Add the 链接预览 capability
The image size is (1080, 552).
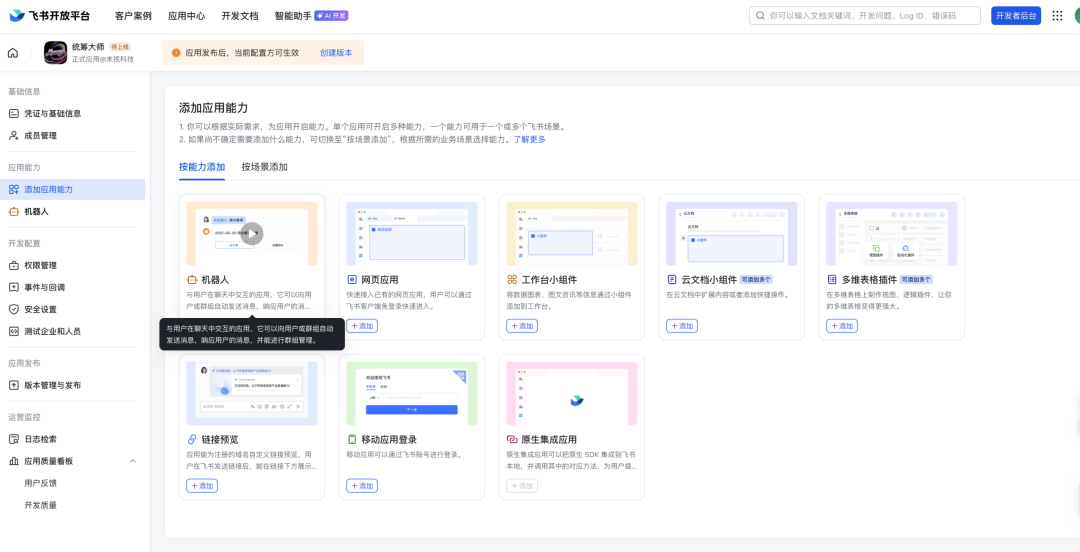[202, 486]
